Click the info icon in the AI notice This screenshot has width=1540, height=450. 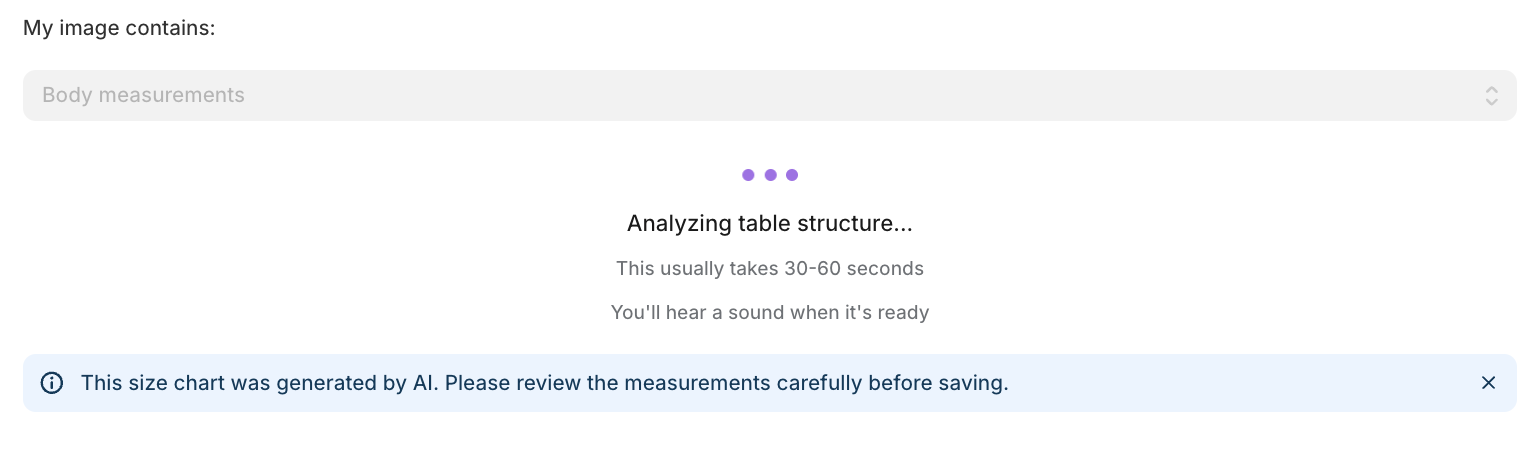click(51, 383)
